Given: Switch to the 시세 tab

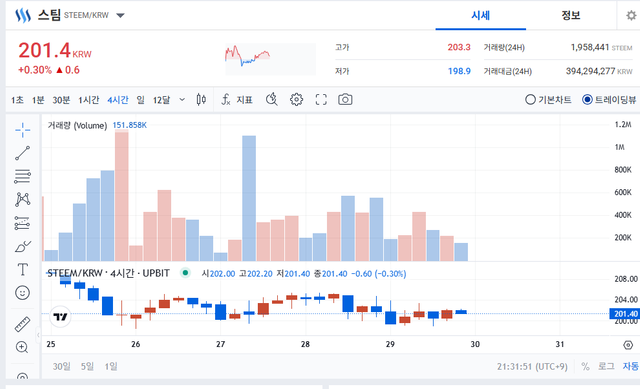Looking at the screenshot, I should pyautogui.click(x=480, y=16).
